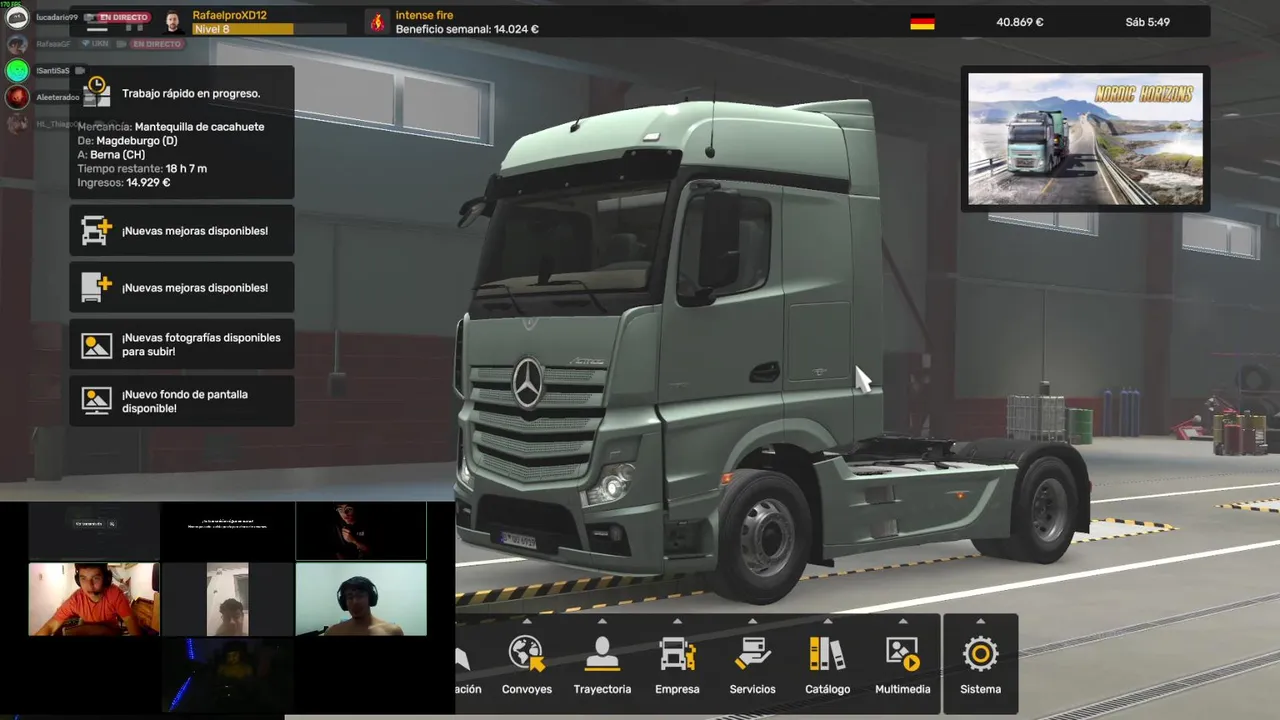Viewport: 1280px width, 720px height.
Task: Click the remaining time 18 h 7 m
Action: click(186, 169)
